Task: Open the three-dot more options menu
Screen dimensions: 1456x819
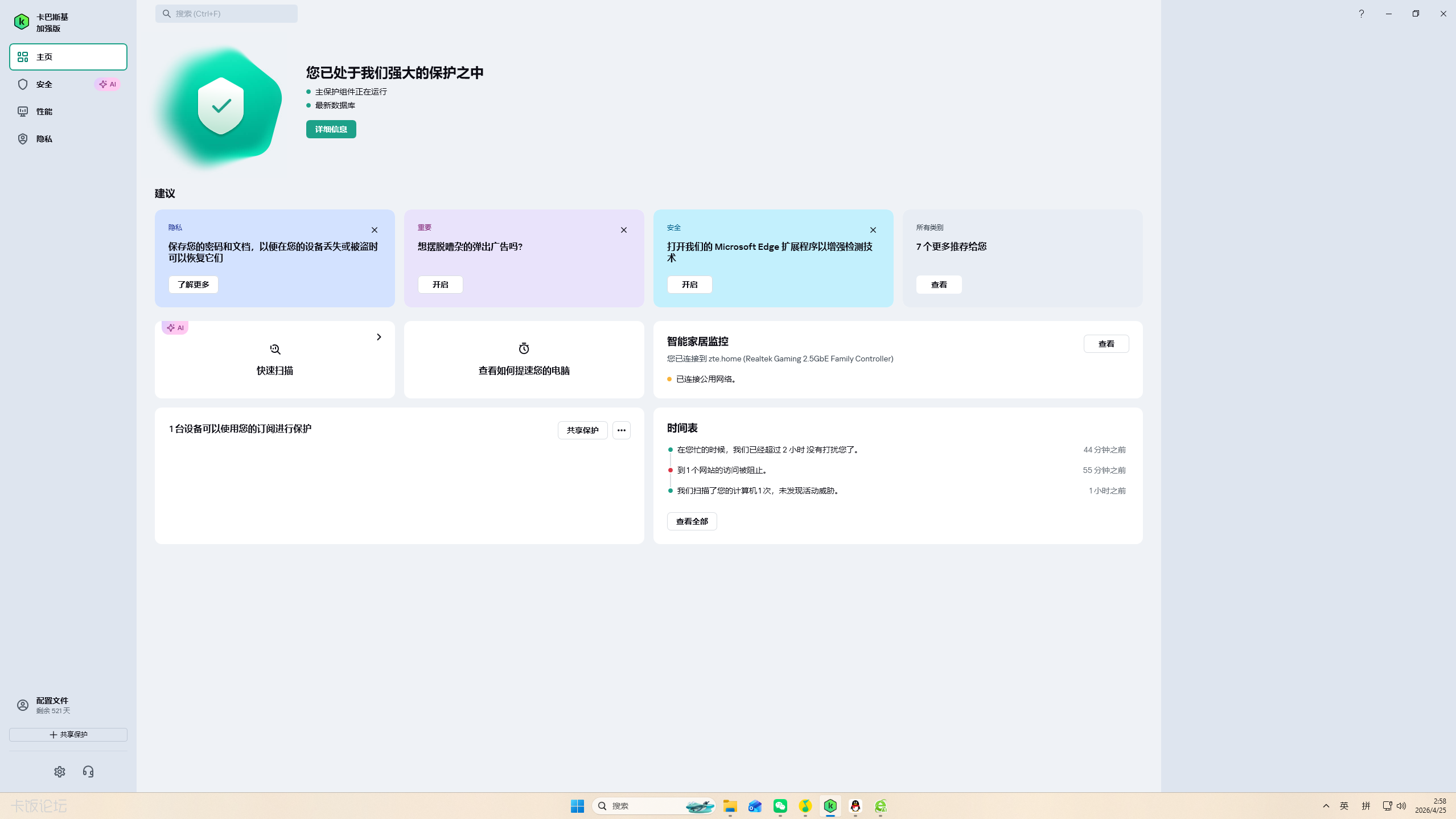Action: point(622,430)
